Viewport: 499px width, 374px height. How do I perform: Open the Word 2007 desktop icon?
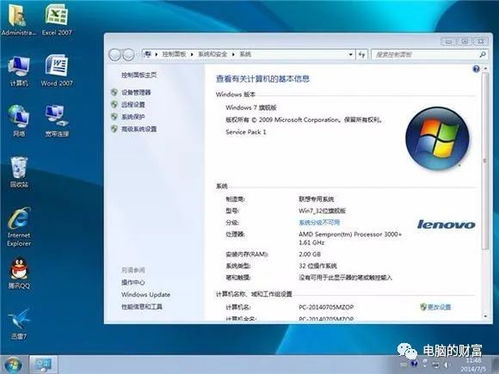click(x=57, y=70)
